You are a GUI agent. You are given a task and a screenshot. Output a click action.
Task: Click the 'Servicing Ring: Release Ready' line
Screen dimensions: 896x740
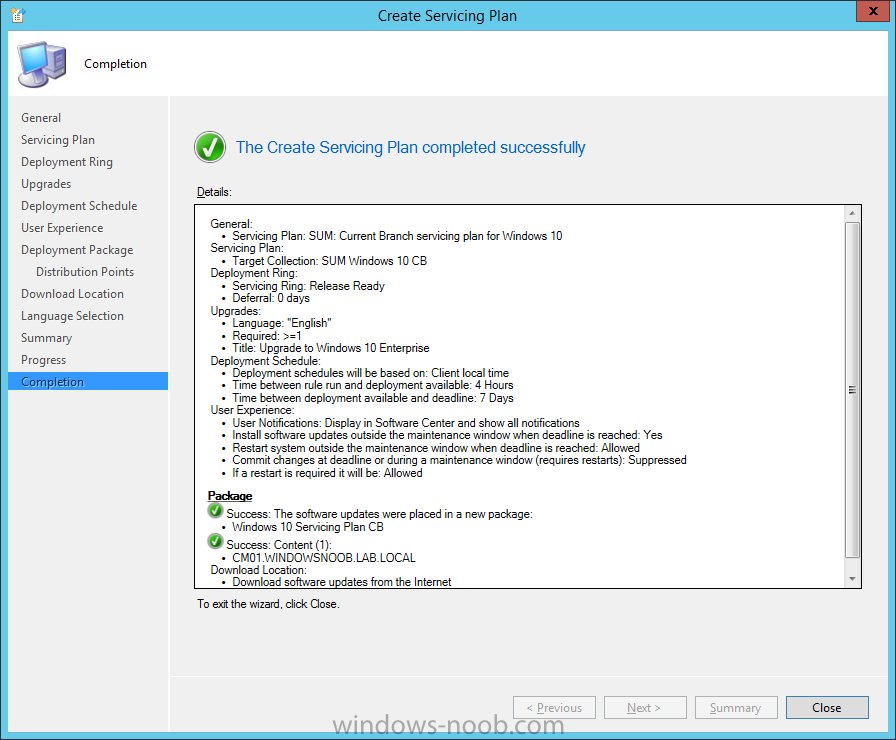coord(309,286)
